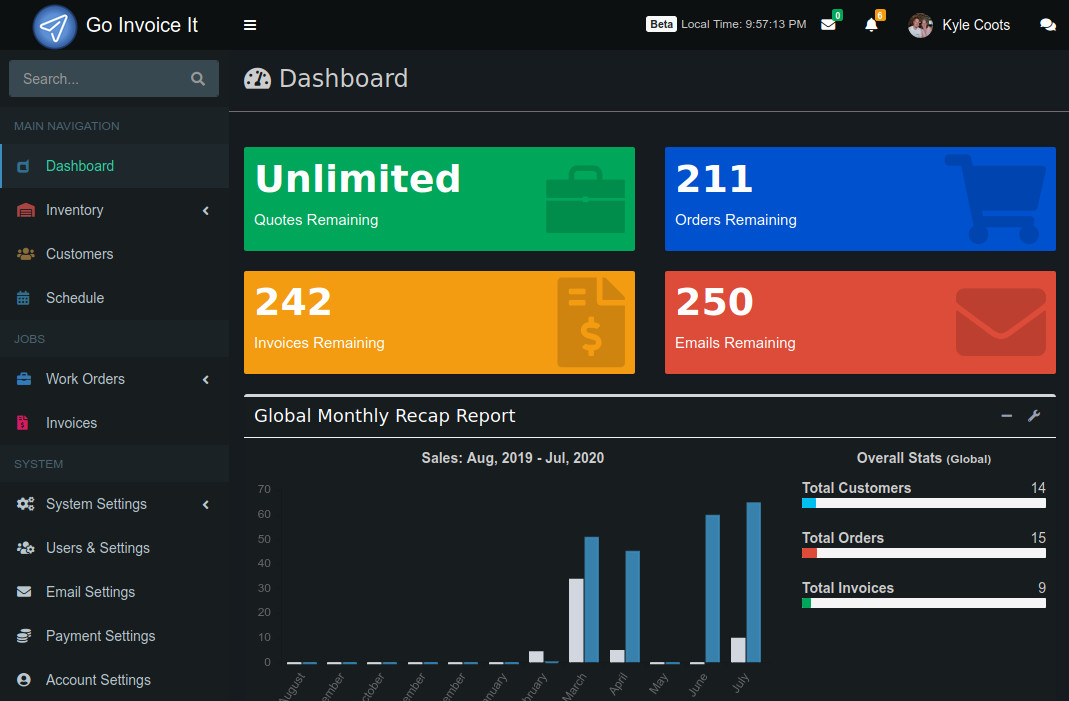Click the Total Orders progress bar
The height and width of the screenshot is (701, 1069).
pos(923,553)
